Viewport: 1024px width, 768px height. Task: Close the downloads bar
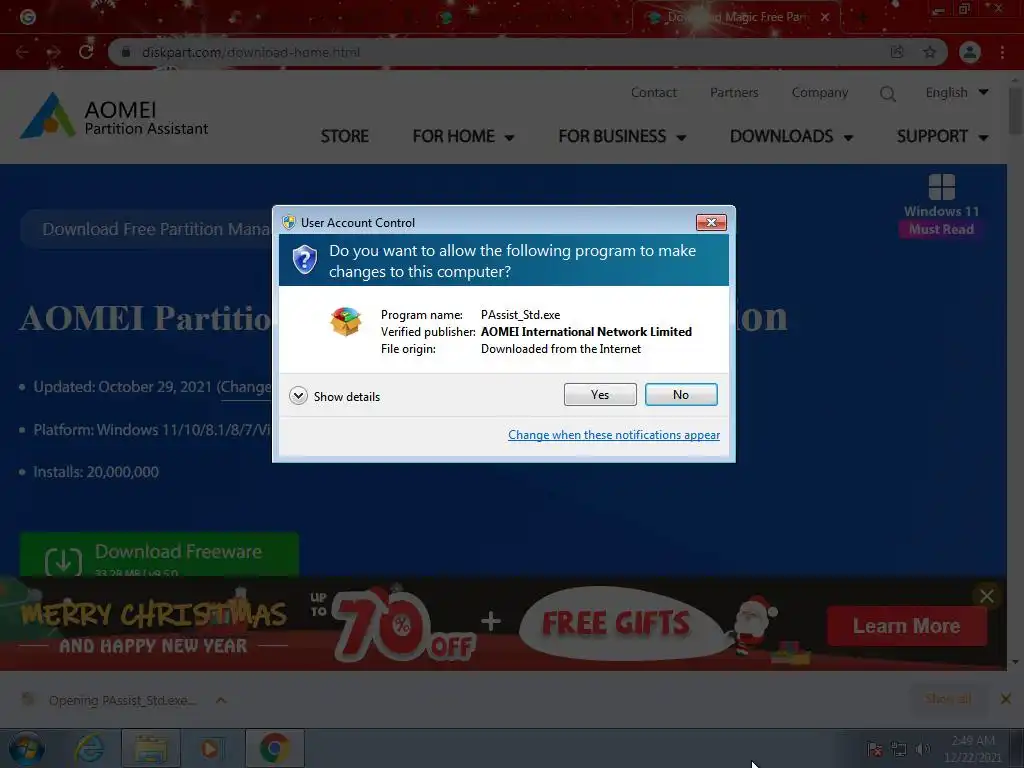[1006, 699]
